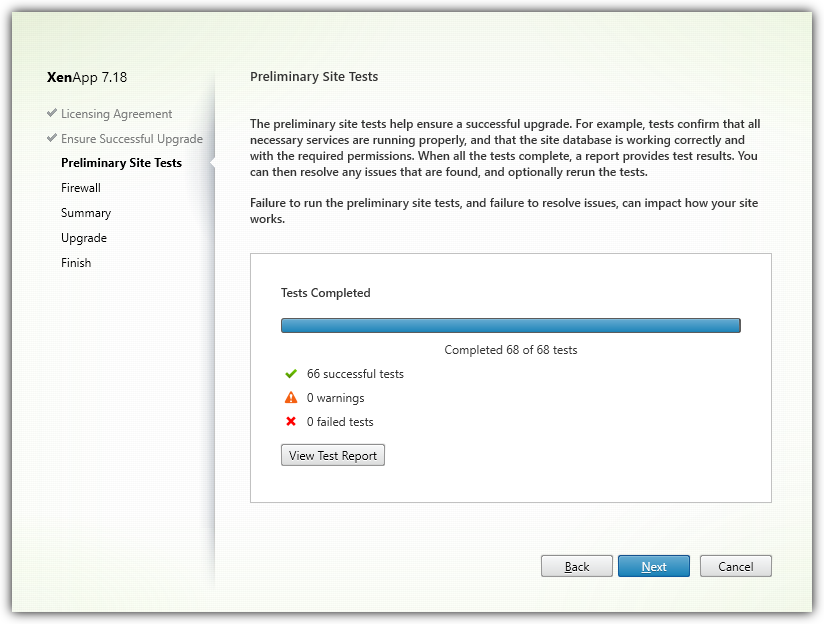Click the blue test progress bar
Viewport: 824px width, 624px height.
pos(511,325)
